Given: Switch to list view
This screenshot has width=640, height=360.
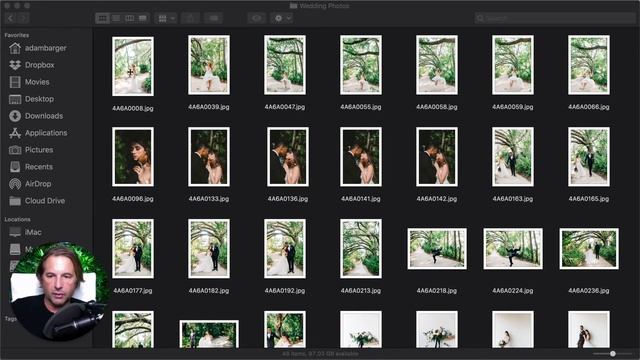Looking at the screenshot, I should click(x=116, y=18).
